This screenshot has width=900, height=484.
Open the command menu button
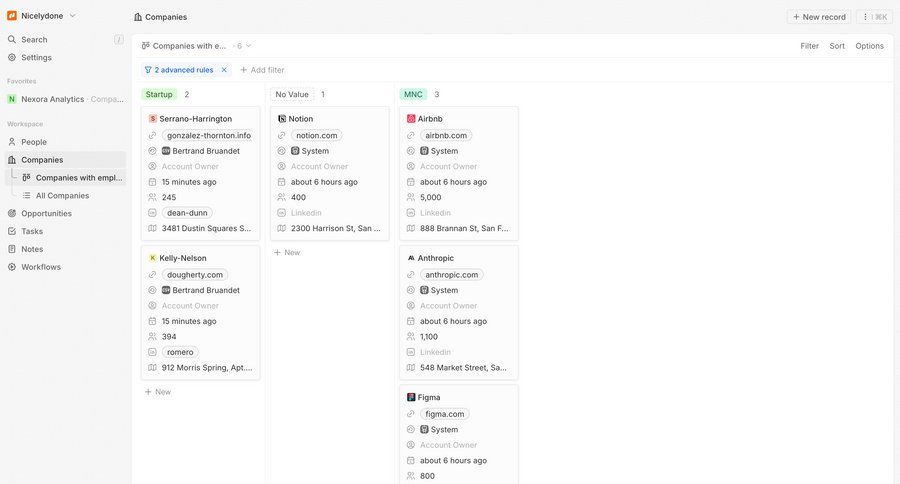[874, 17]
